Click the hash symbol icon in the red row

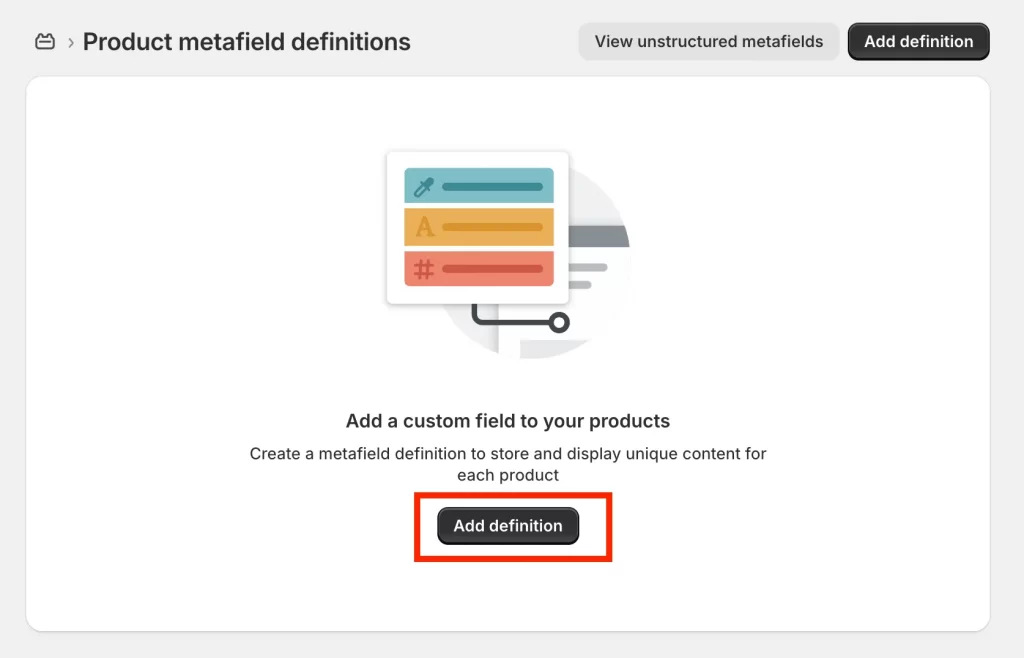tap(424, 269)
